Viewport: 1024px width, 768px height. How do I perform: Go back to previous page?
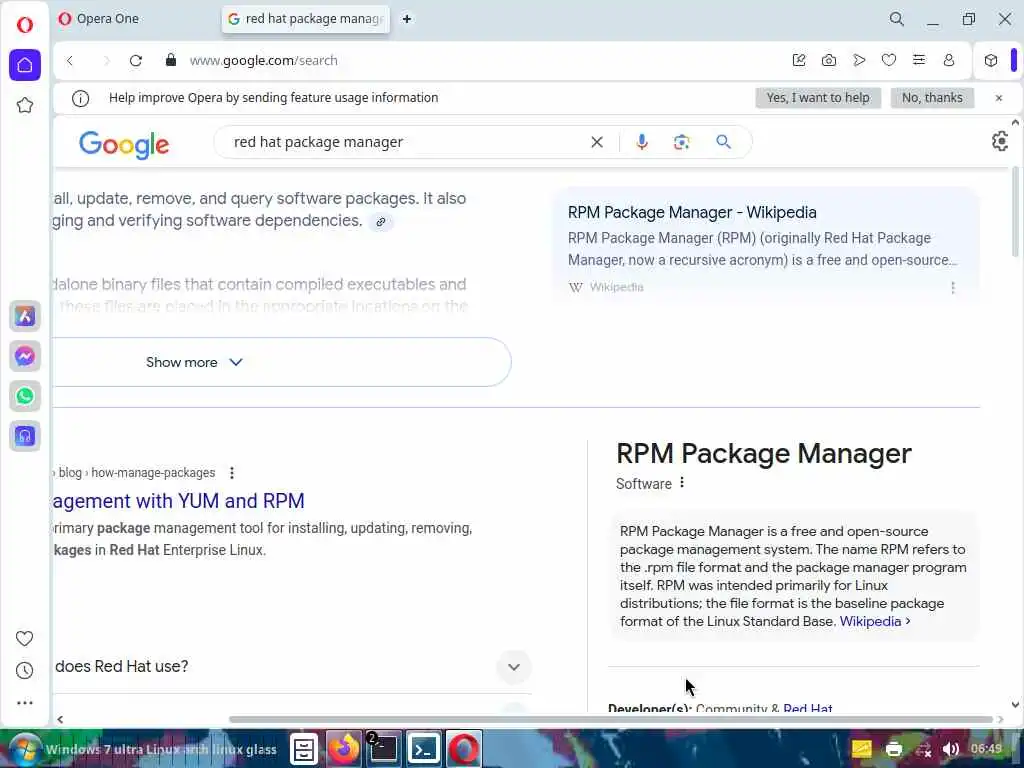(70, 61)
